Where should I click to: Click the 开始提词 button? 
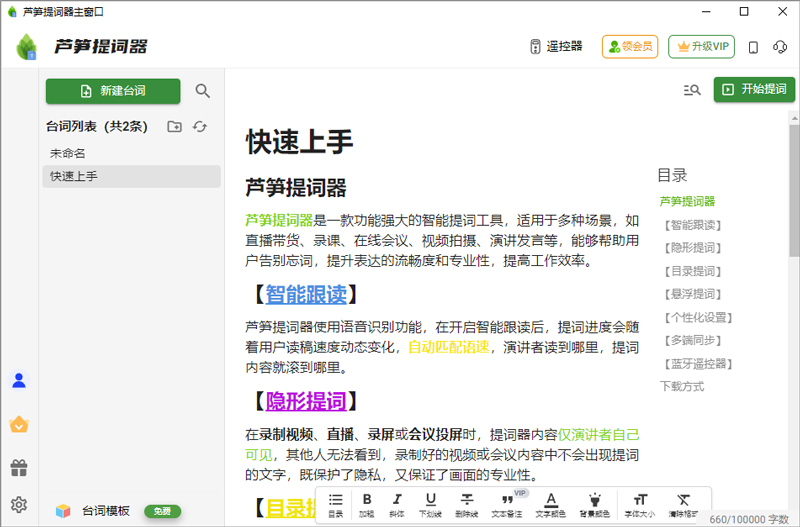click(x=754, y=89)
